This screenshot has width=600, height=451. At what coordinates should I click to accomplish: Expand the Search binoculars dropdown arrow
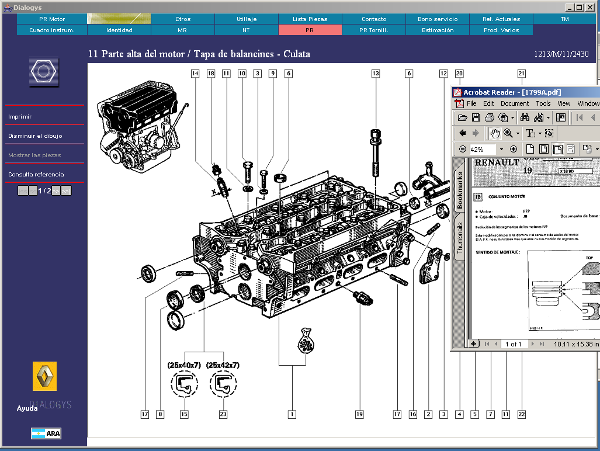[548, 118]
